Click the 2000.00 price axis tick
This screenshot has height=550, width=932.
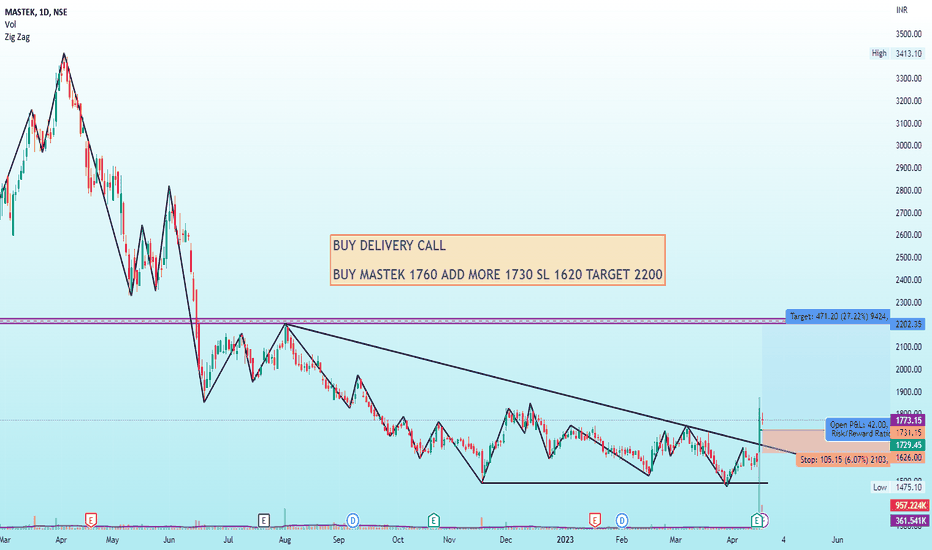click(x=909, y=369)
